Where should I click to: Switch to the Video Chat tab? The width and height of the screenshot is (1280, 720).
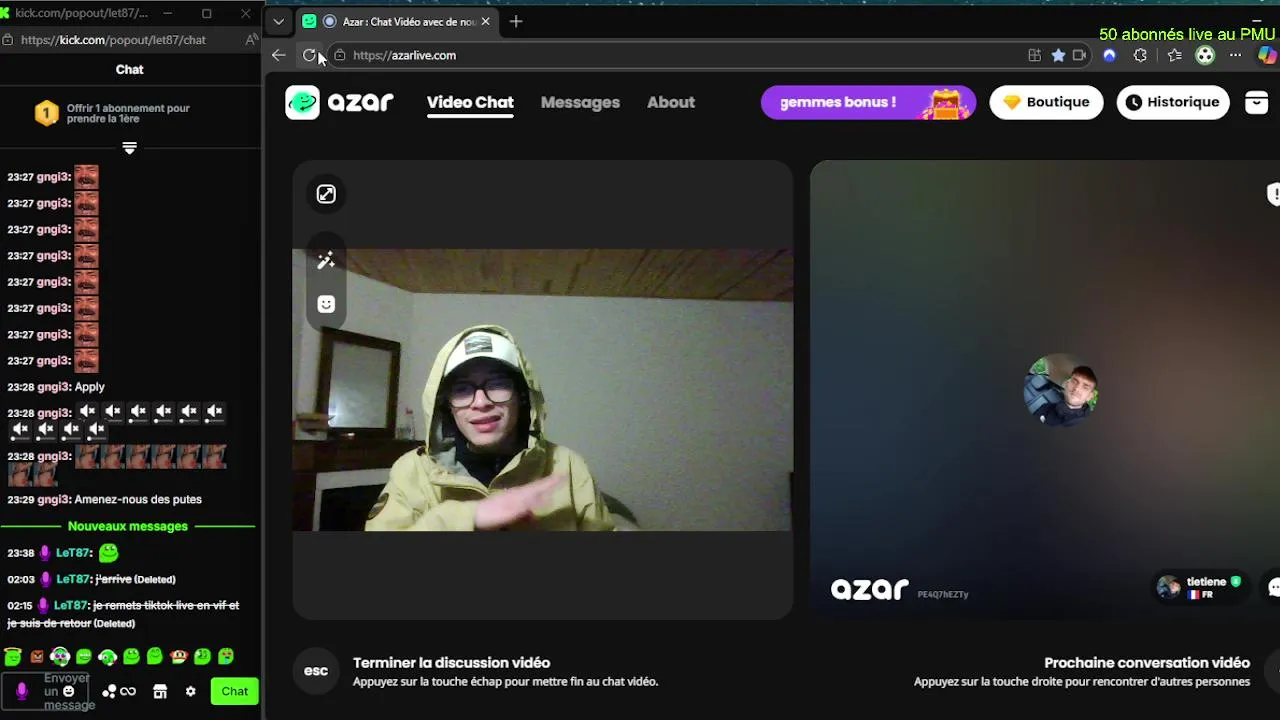tap(470, 102)
